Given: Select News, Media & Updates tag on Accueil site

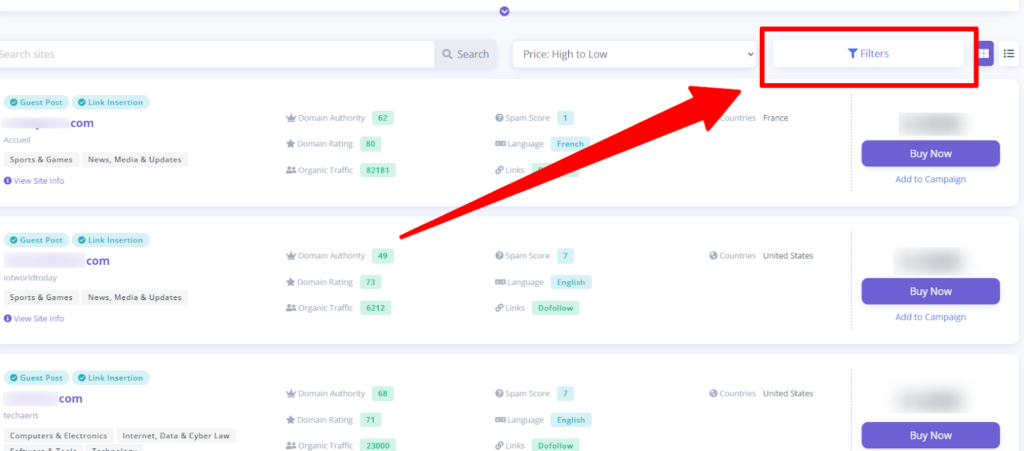Looking at the screenshot, I should [135, 159].
